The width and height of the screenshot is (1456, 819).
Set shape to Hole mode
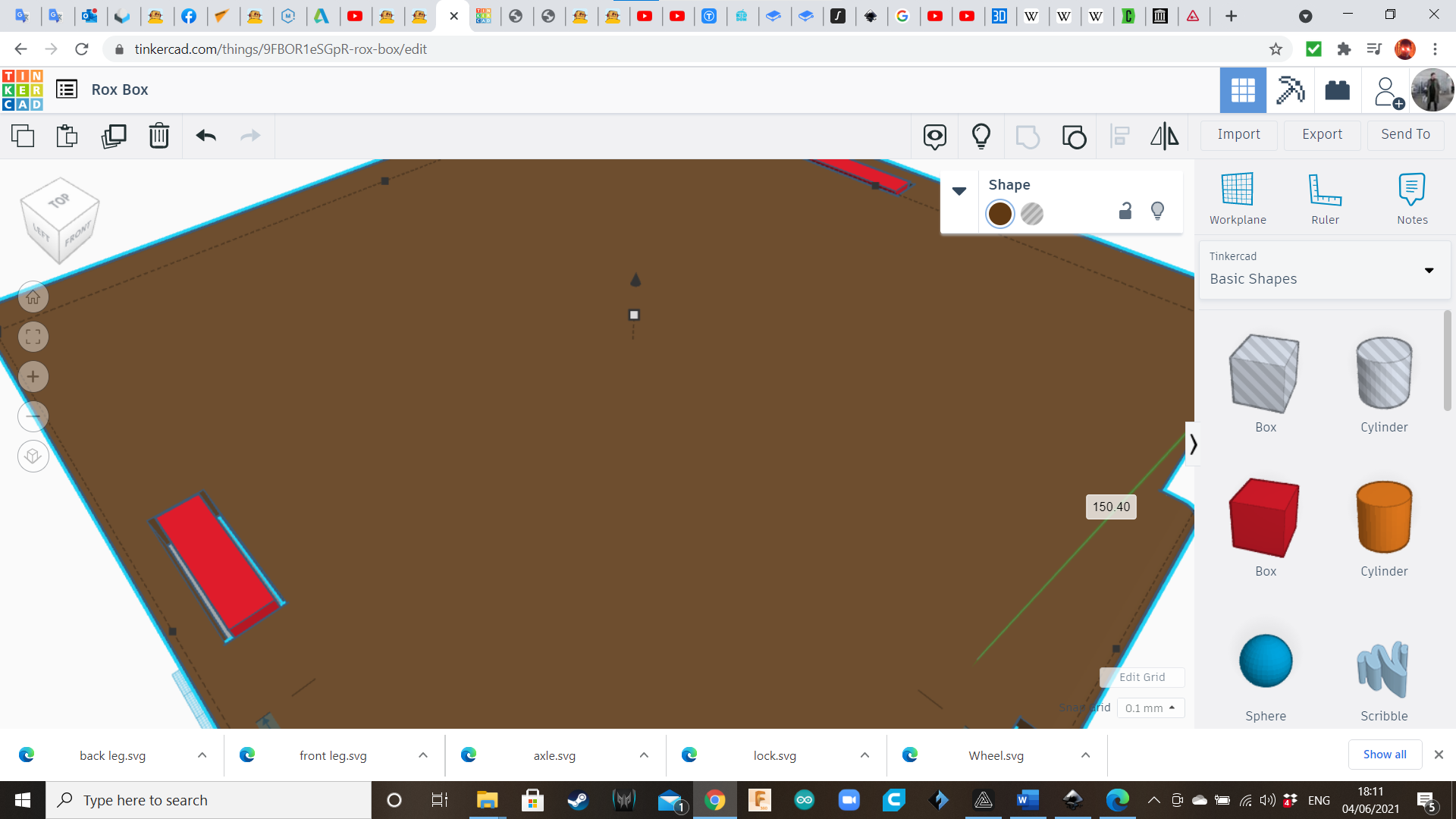point(1032,214)
